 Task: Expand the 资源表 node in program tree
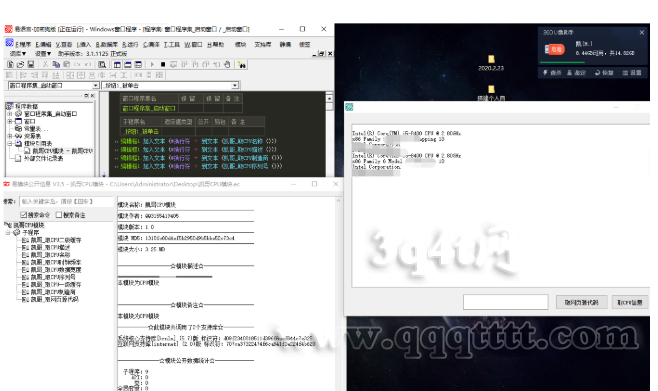[x=9, y=136]
